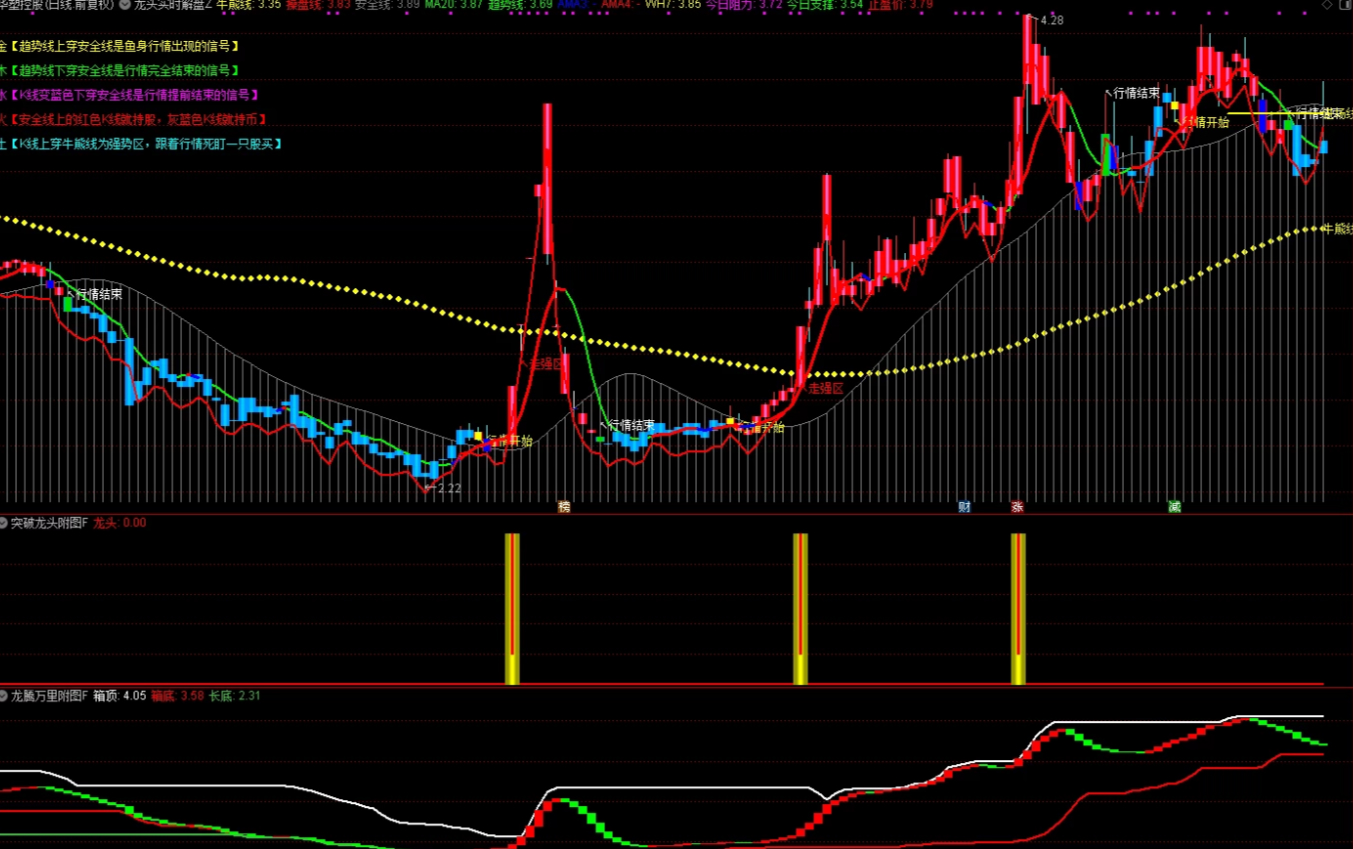This screenshot has width=1353, height=849.
Task: Click the 精 info marker on the timeline
Action: point(564,507)
